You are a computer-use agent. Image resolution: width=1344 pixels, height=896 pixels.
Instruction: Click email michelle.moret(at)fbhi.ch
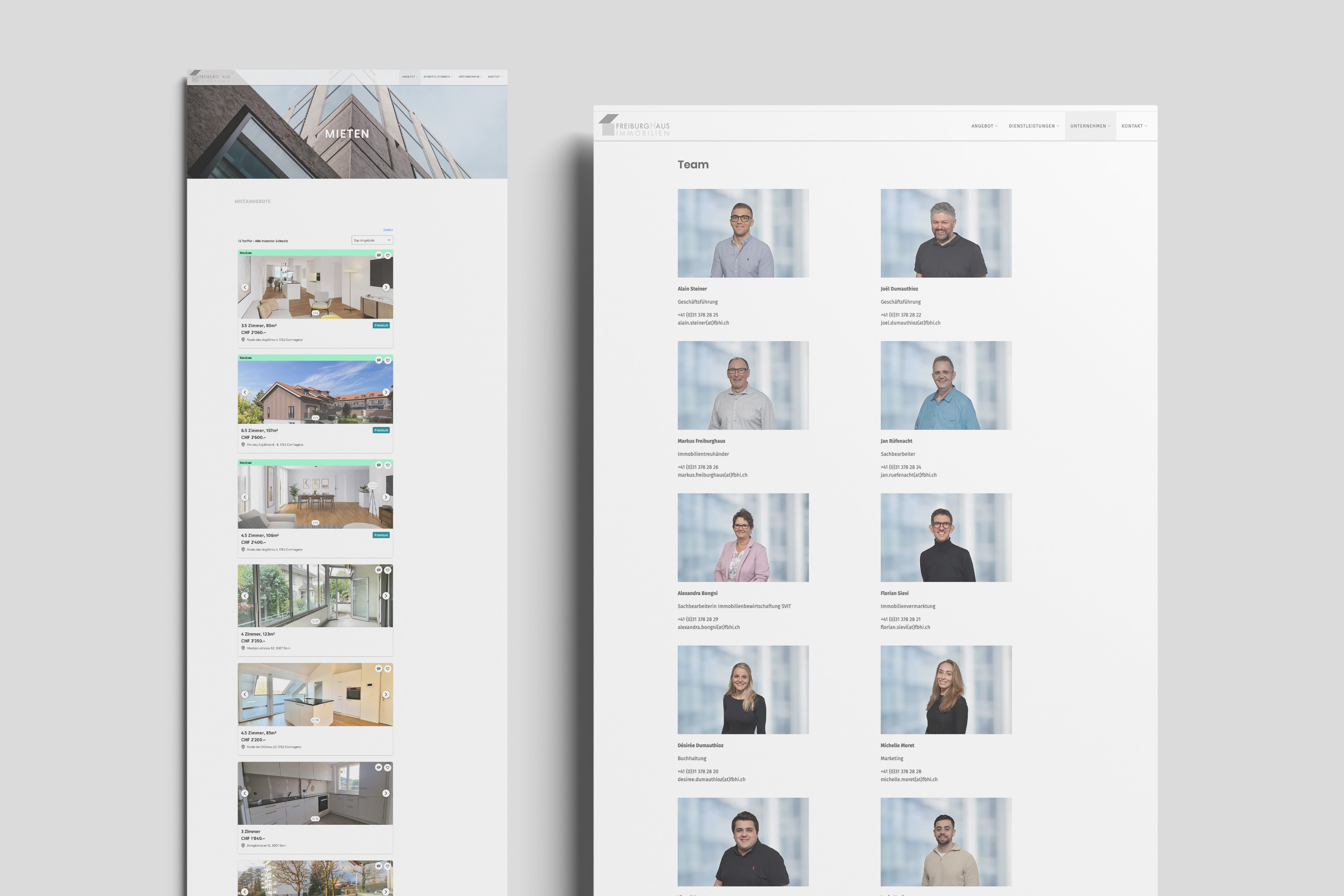tap(909, 780)
